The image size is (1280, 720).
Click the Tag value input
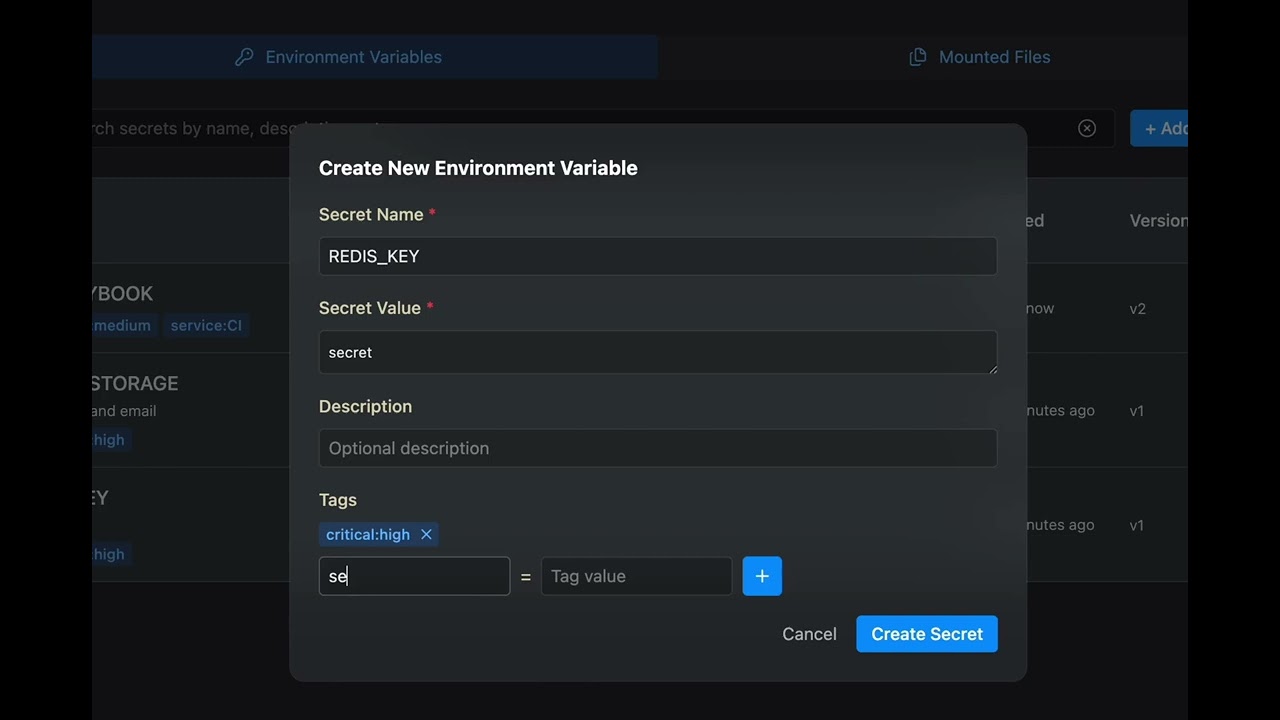coord(636,576)
